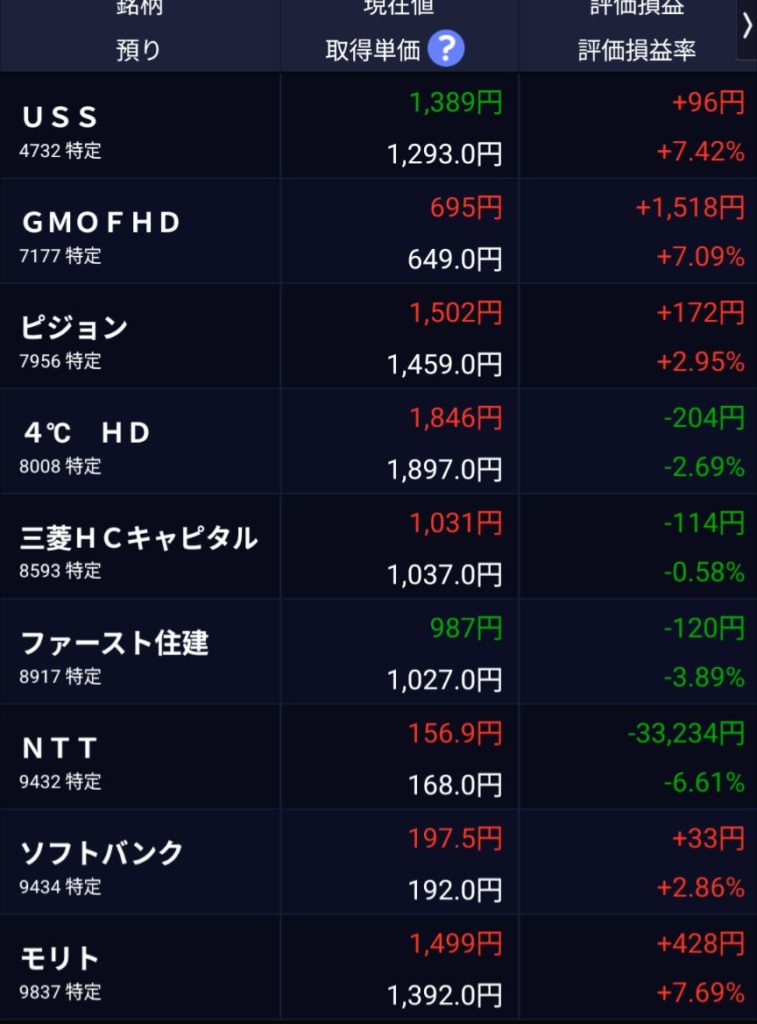This screenshot has width=757, height=1024.
Task: Tap the 三菱HCキャピタル row
Action: pos(139,538)
